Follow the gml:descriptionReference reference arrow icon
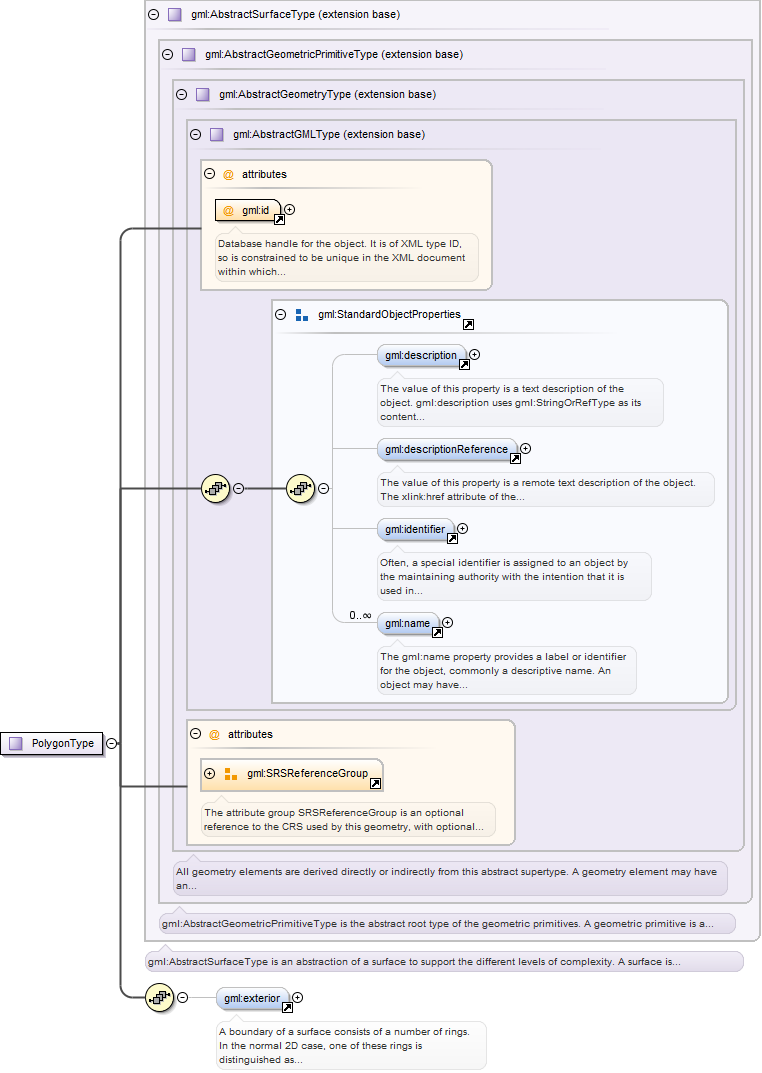The image size is (762, 1073). [x=515, y=459]
